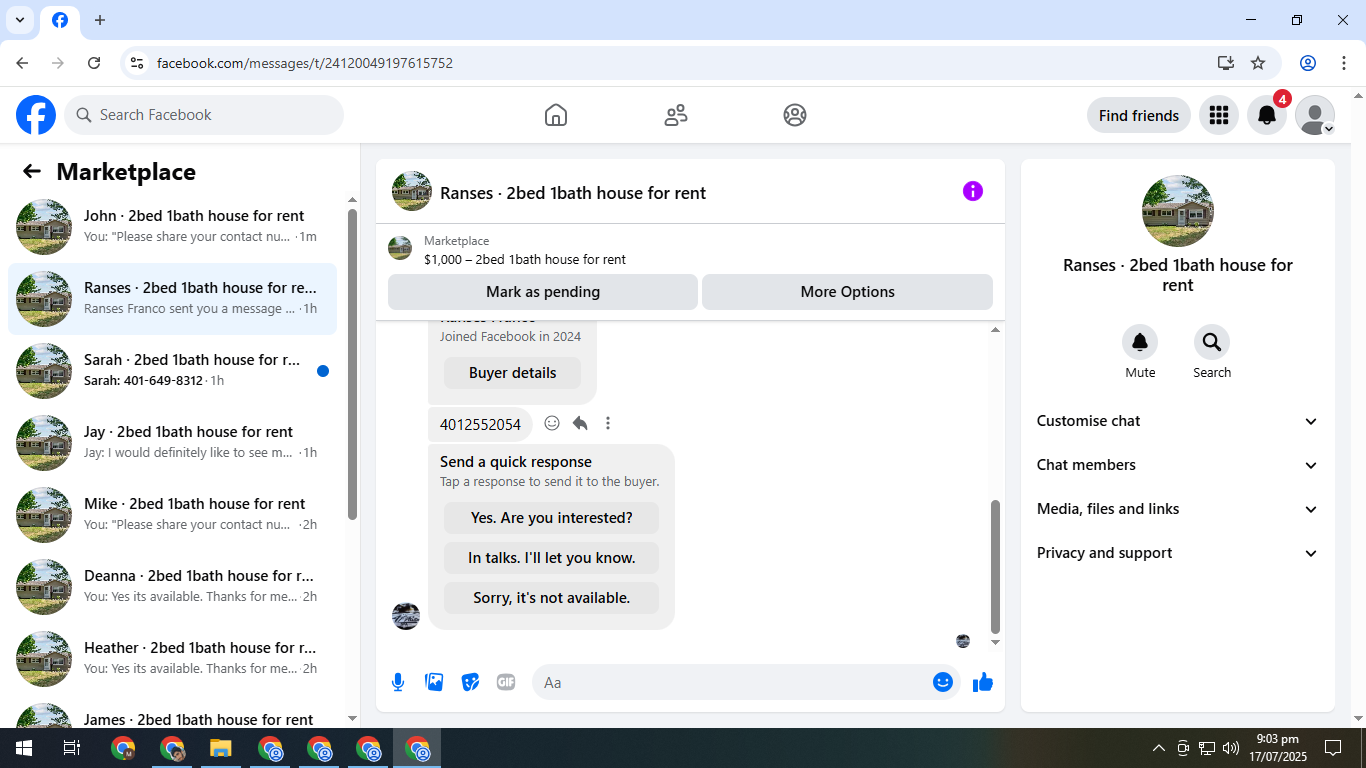Viewport: 1366px width, 768px height.
Task: Choose a sticker from the sticker icon
Action: click(470, 682)
